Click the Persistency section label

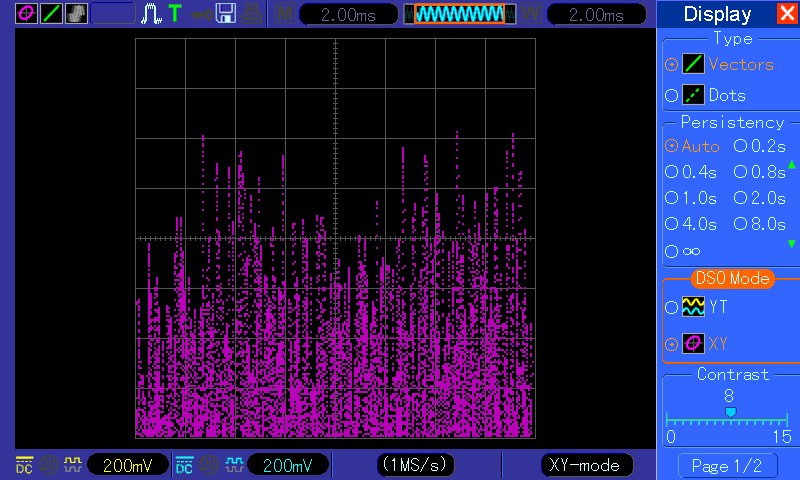click(732, 122)
